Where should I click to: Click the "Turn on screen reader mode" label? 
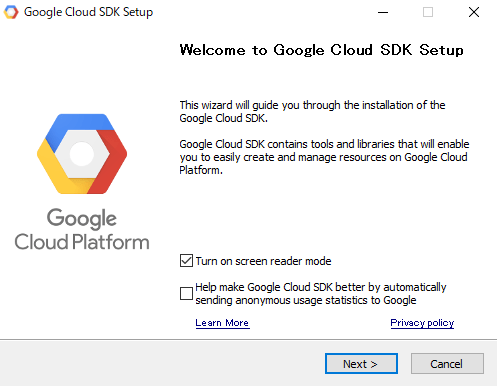[x=263, y=261]
